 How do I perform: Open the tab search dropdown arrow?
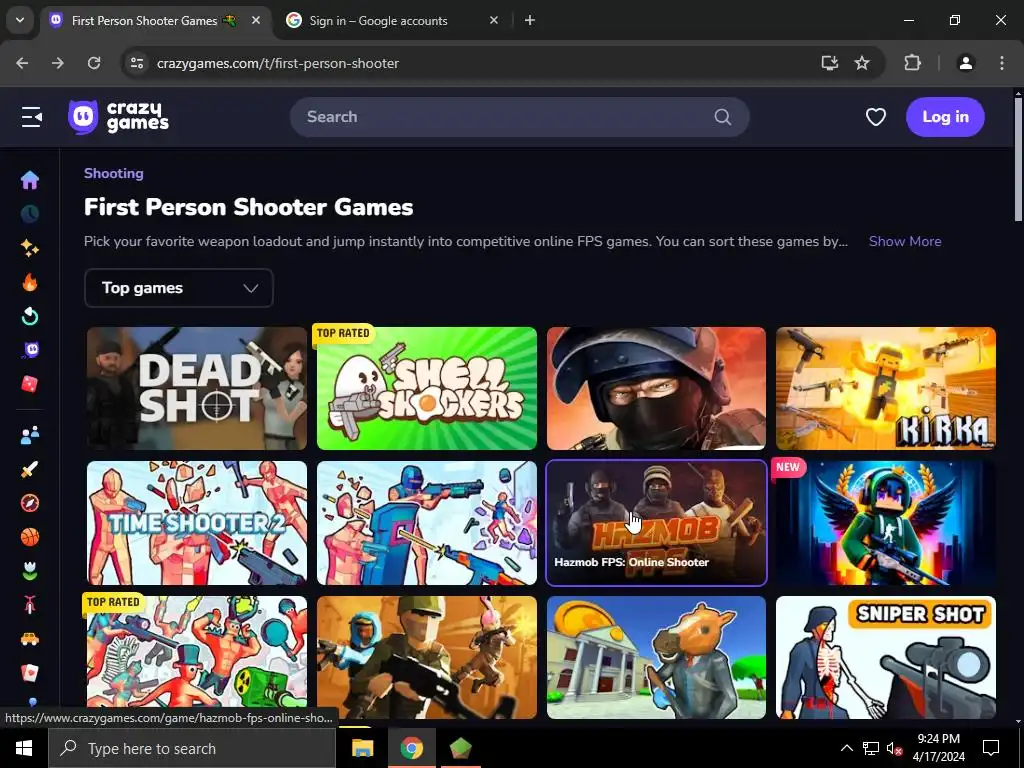point(20,20)
